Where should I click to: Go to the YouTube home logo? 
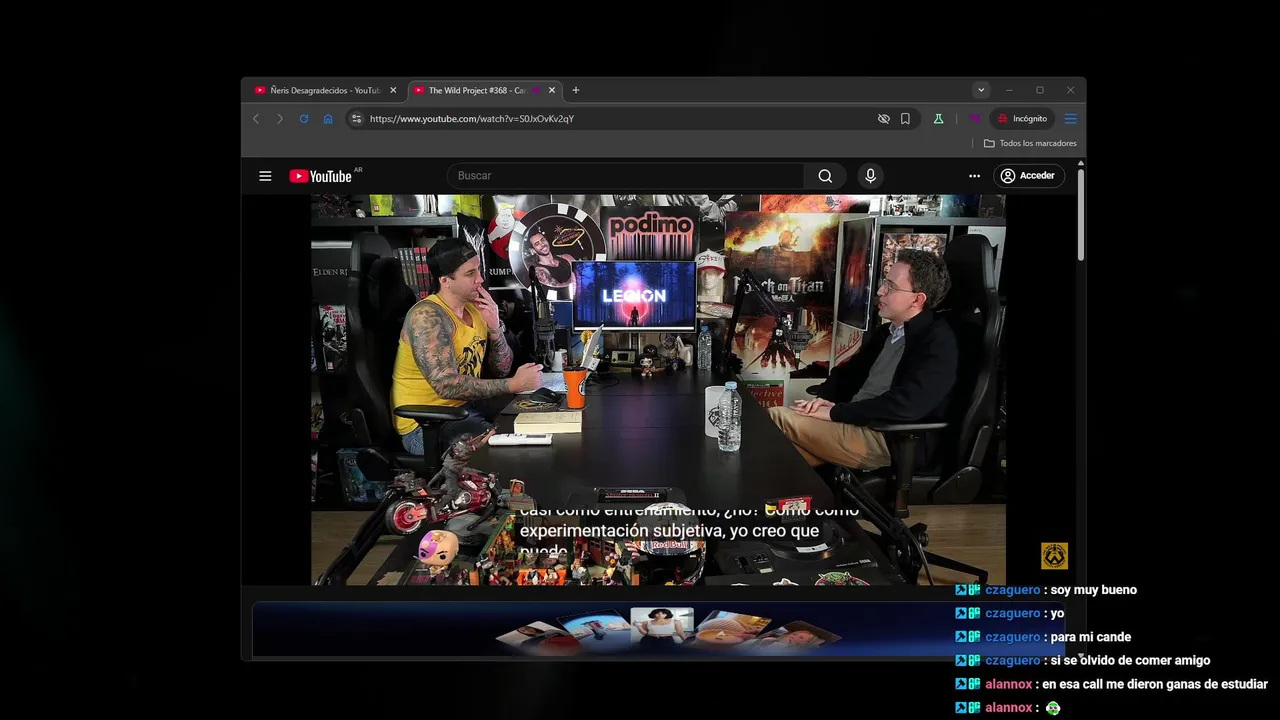coord(321,176)
